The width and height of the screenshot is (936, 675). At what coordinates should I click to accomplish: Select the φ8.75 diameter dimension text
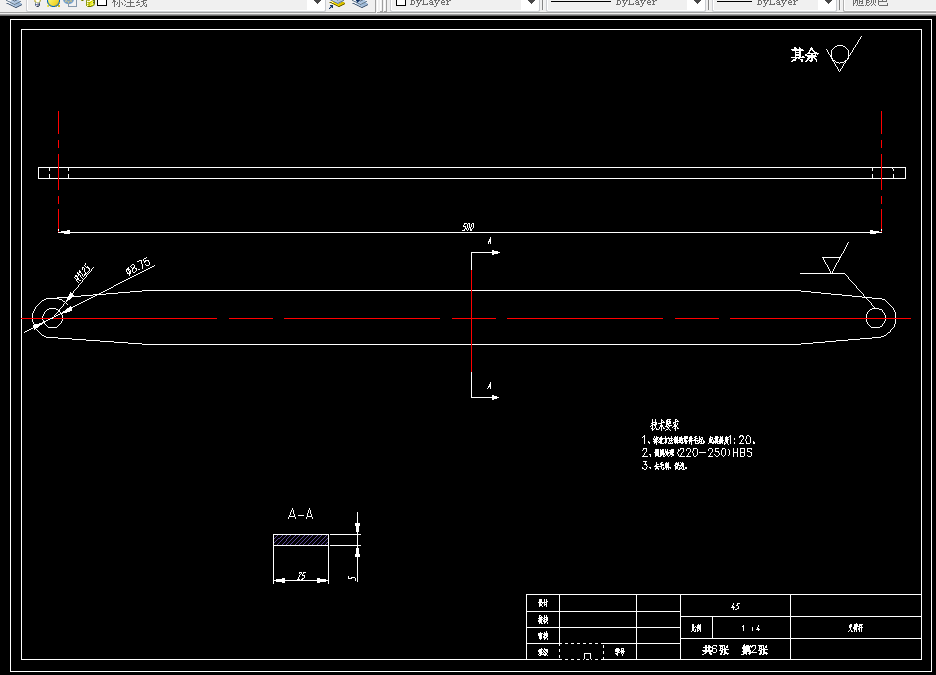coord(138,266)
